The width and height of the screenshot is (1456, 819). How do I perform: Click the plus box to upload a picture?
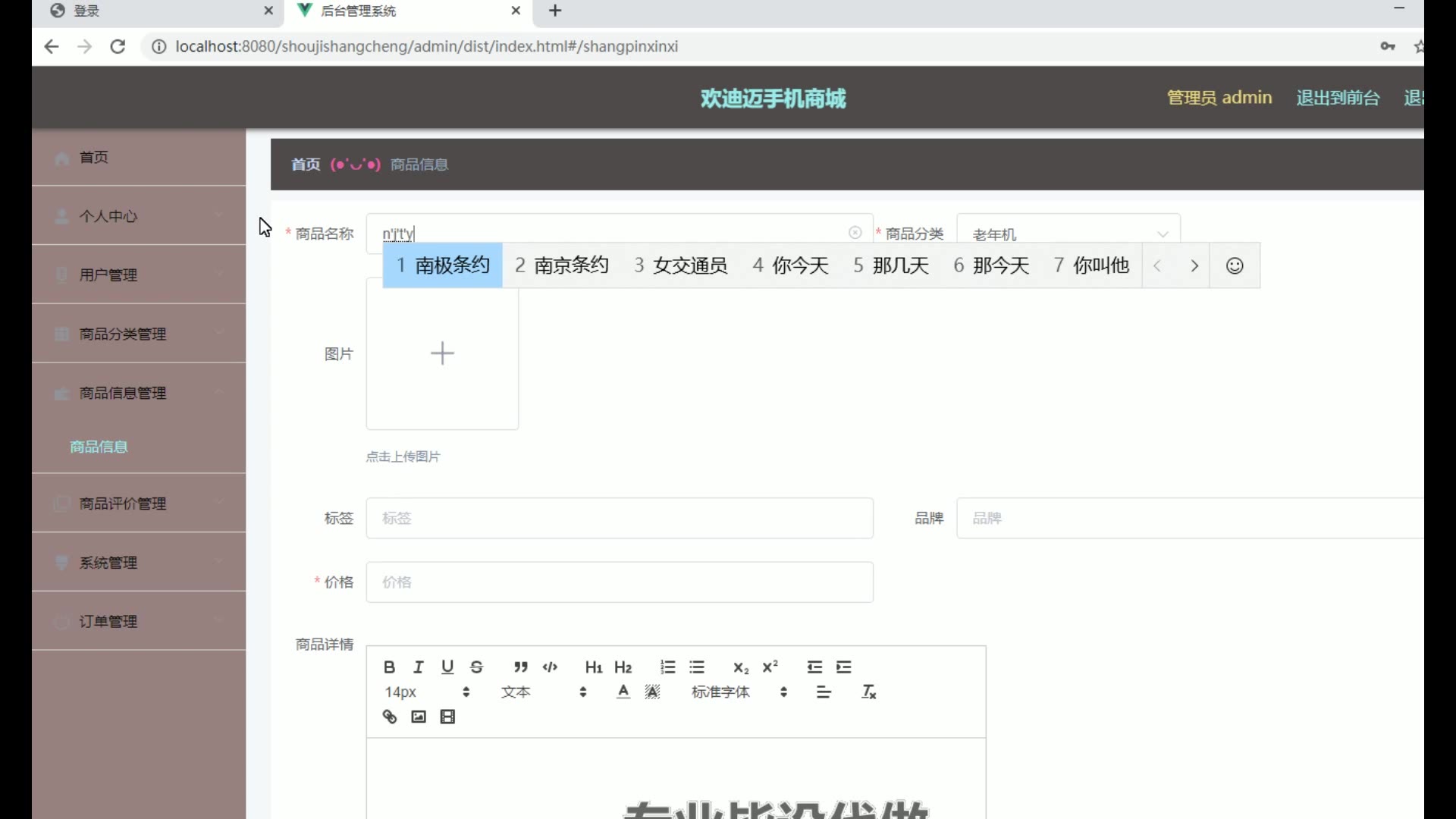coord(442,353)
